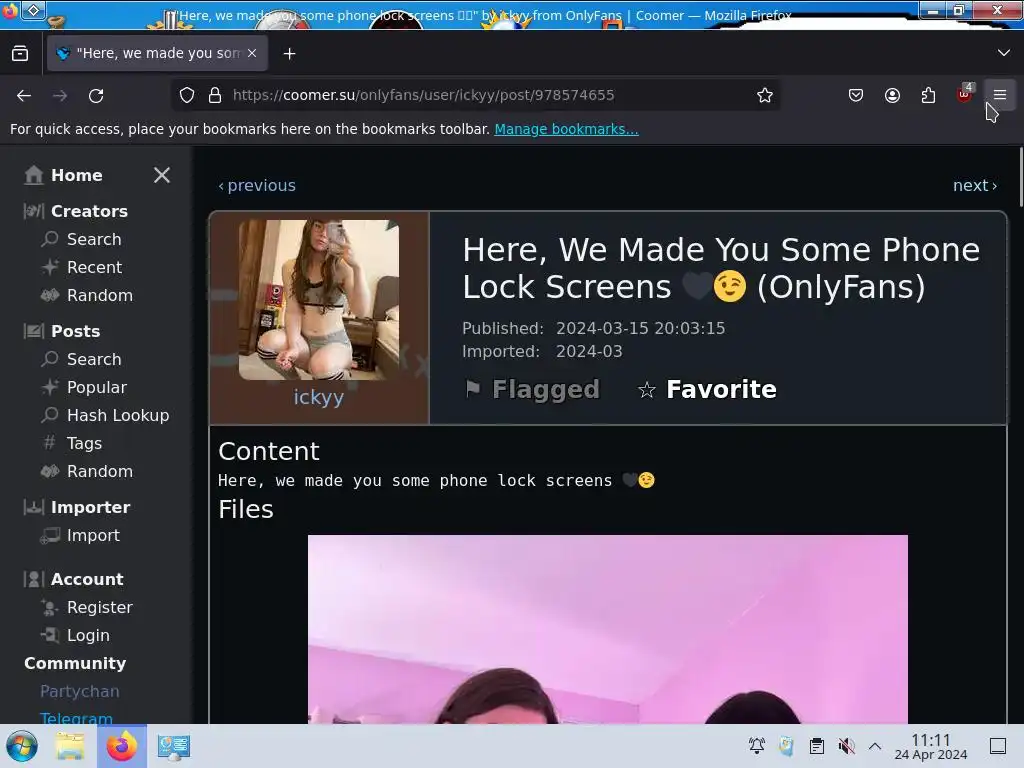Screen dimensions: 1024x768
Task: Close the sidebar with X
Action: tap(162, 175)
